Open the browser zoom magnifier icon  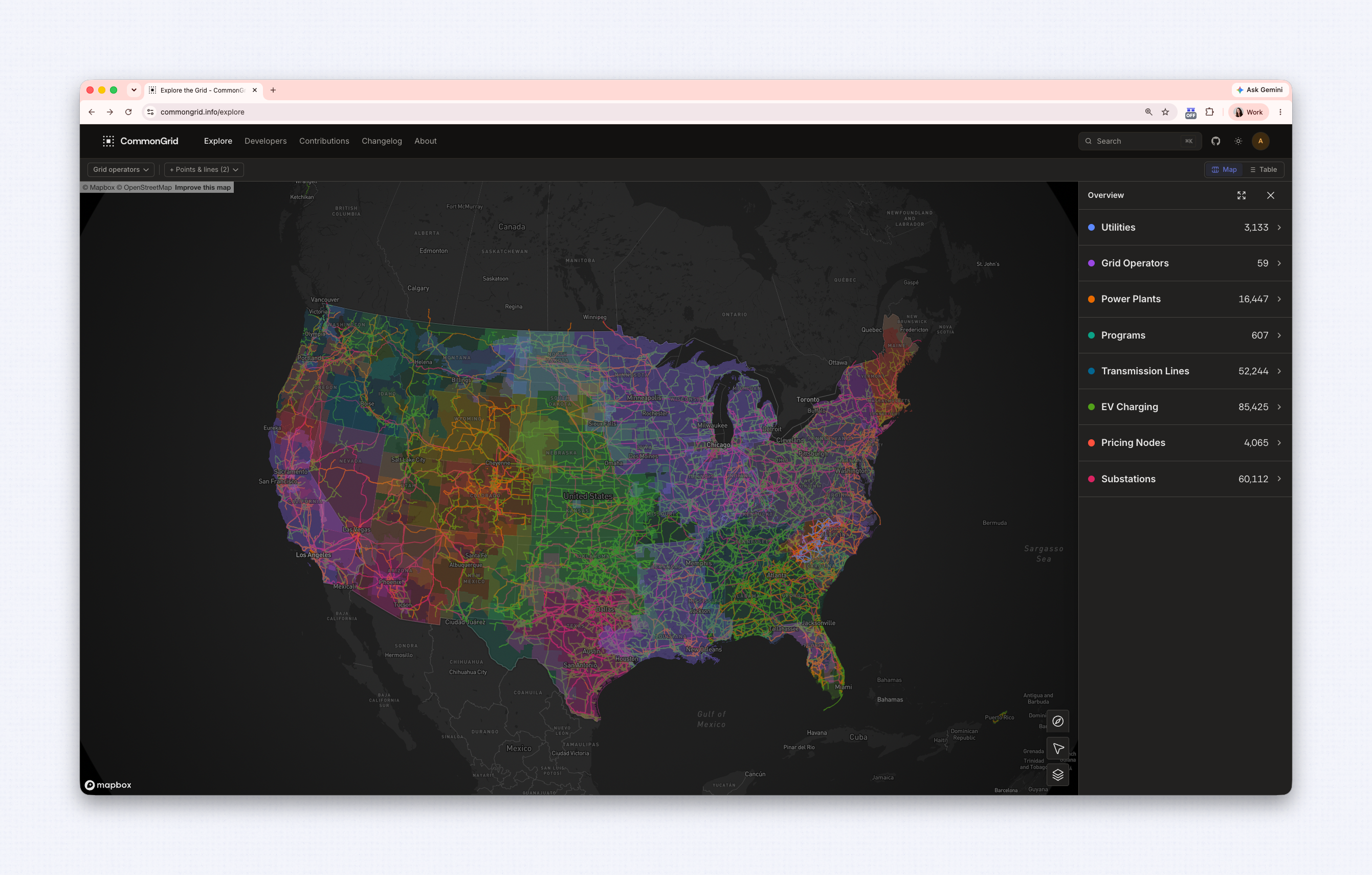(x=1148, y=112)
